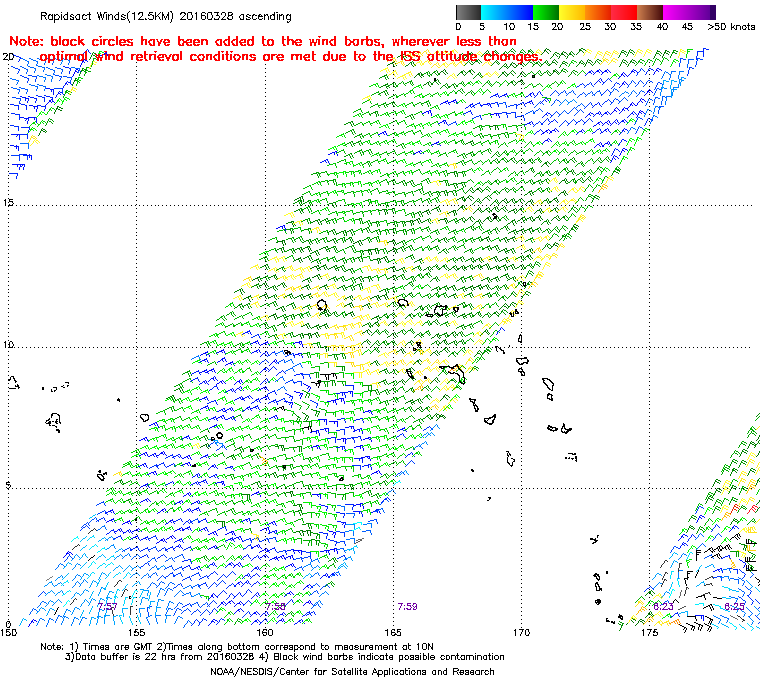Click the 175 longitude axis label

click(649, 633)
